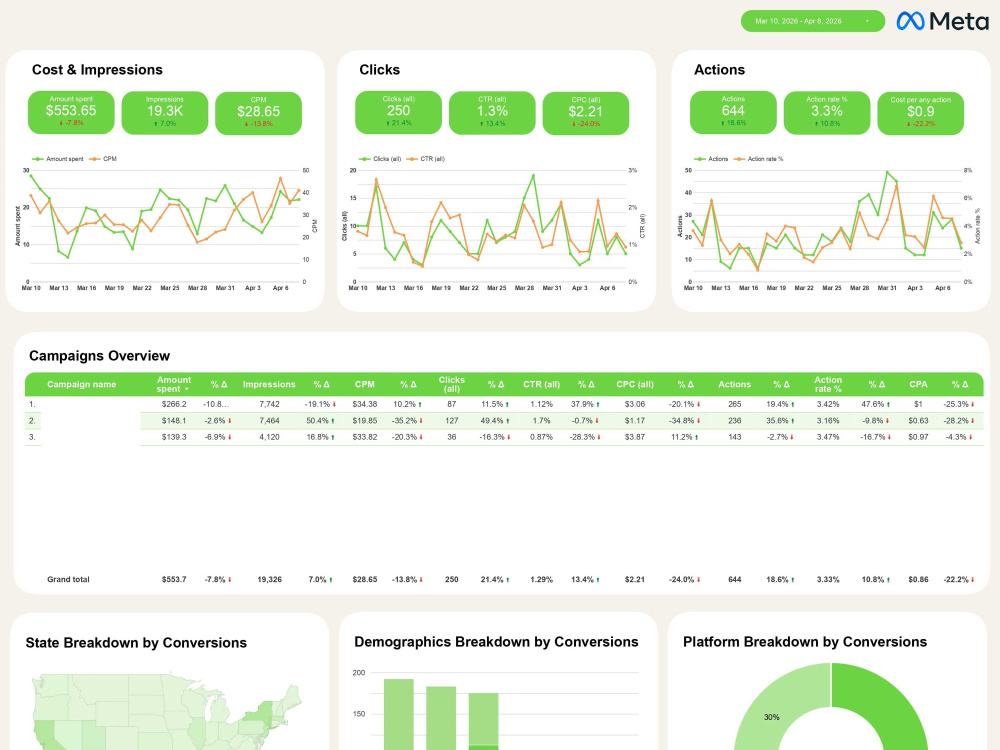Select row 2 in the campaigns table
The width and height of the screenshot is (1000, 750).
pos(504,420)
